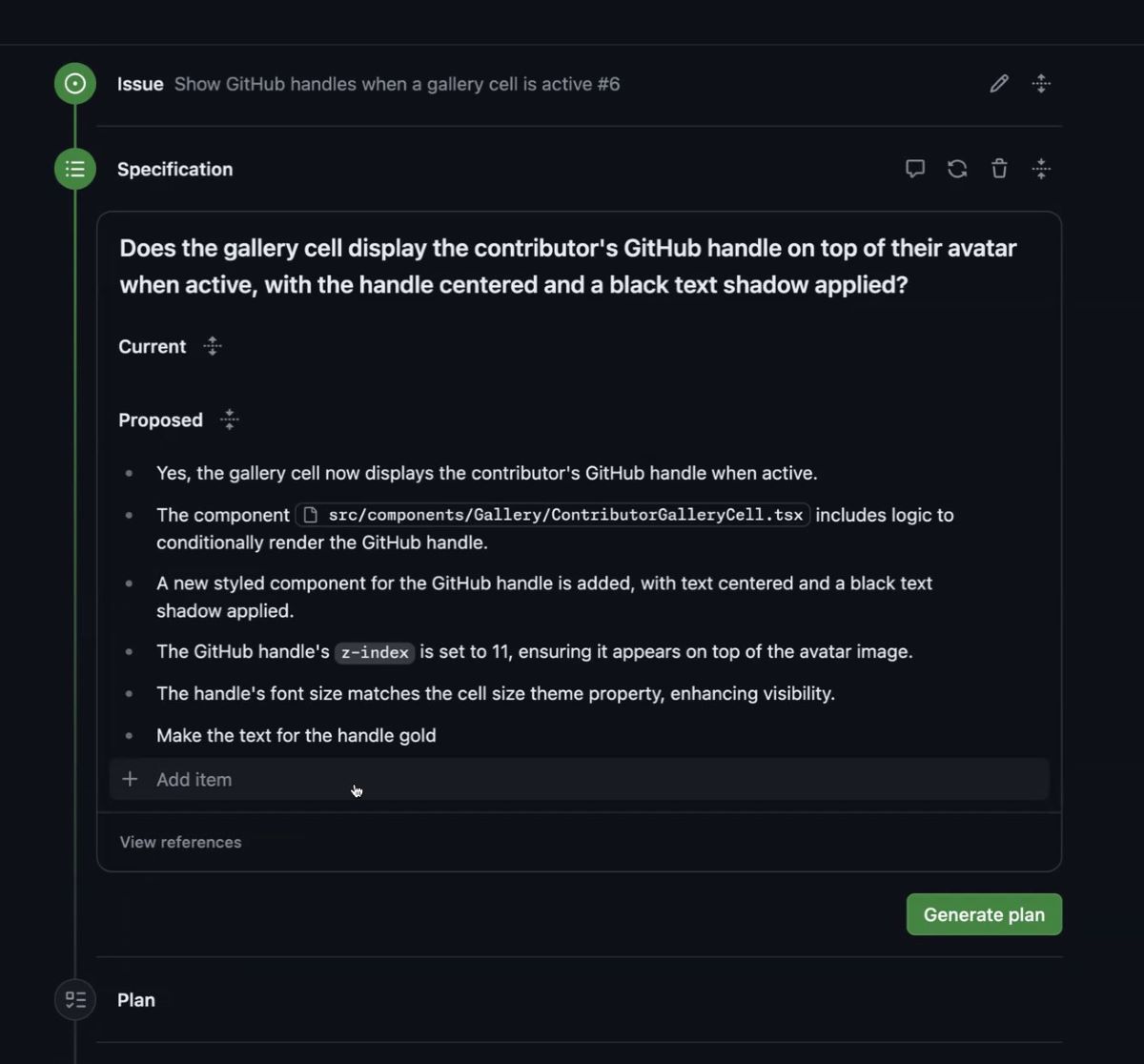Click the Plan checklist icon at the bottom

pos(74,999)
